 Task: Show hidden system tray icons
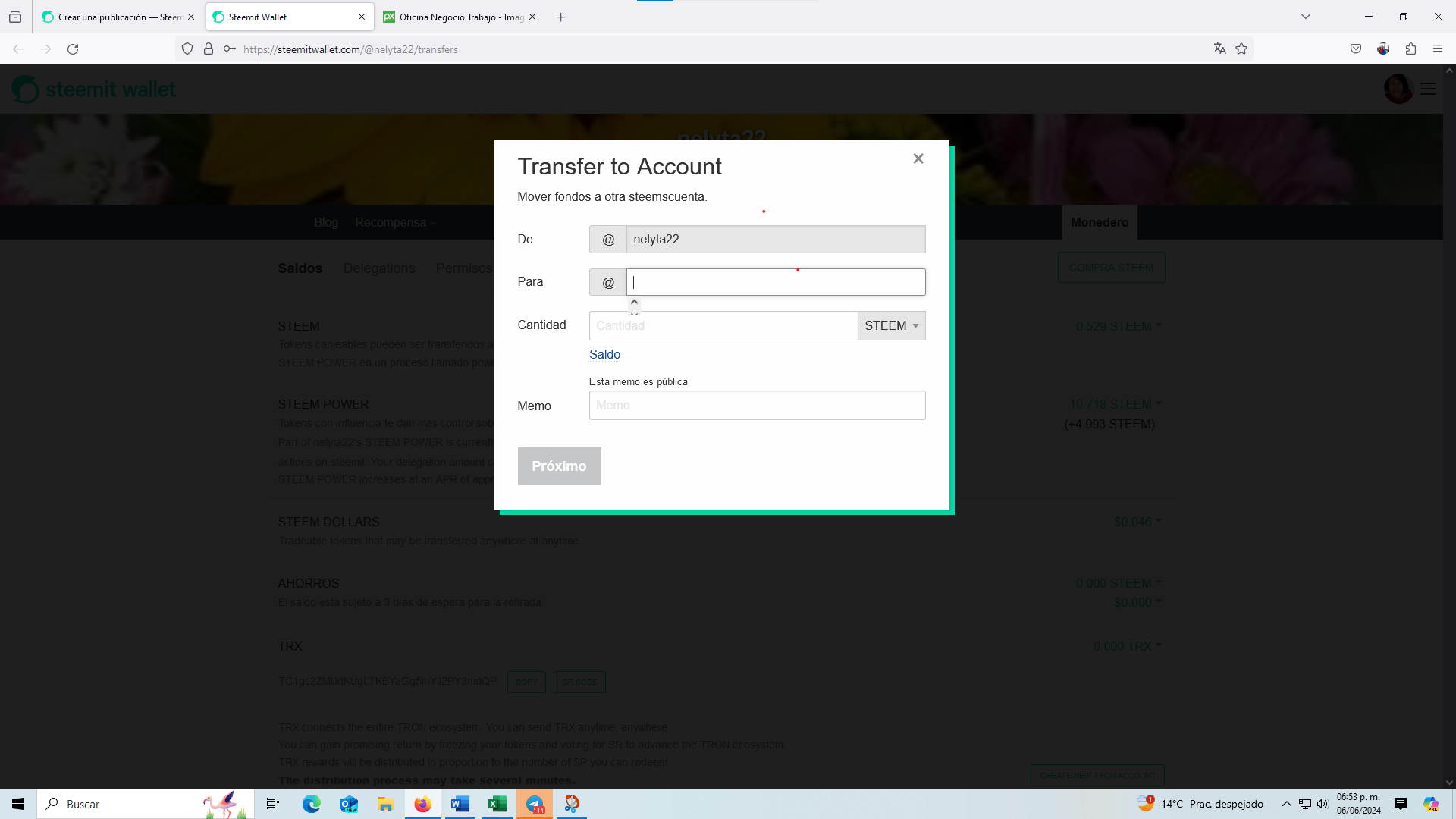point(1286,804)
